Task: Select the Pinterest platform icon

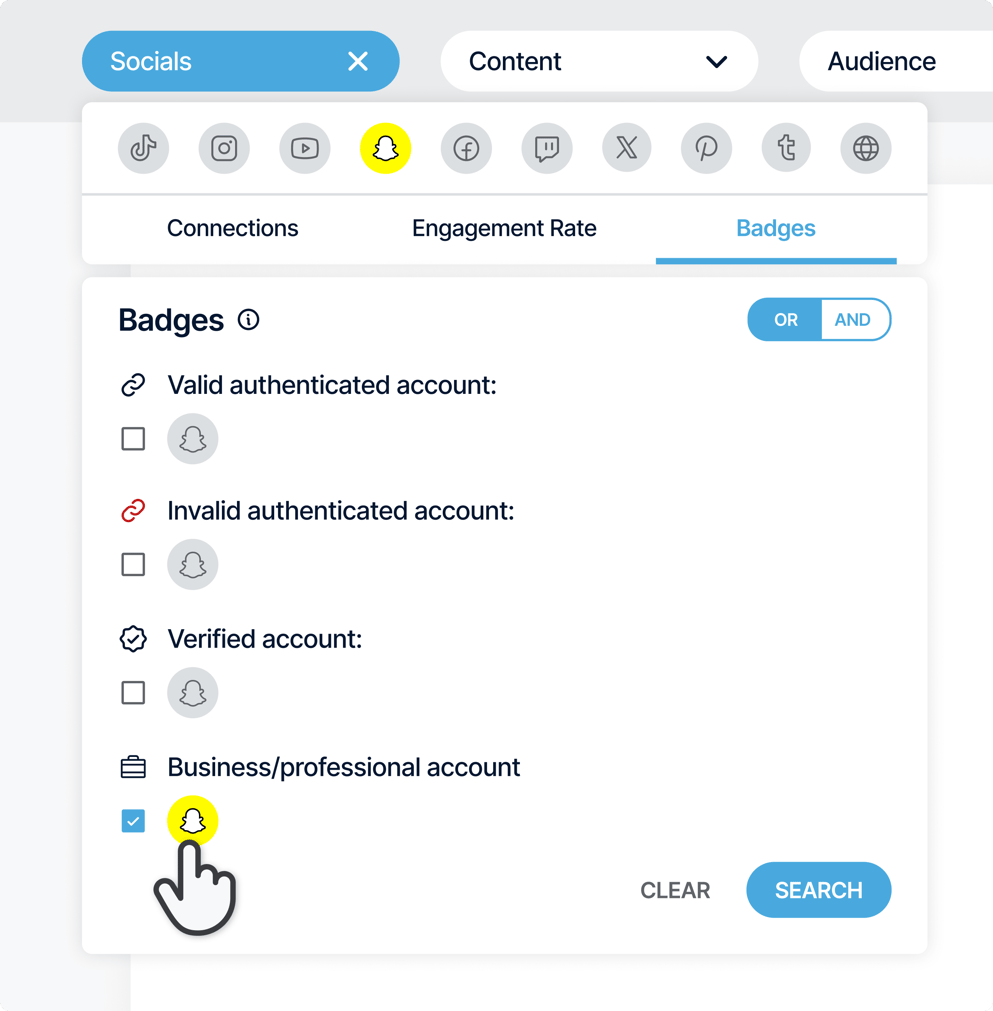Action: pos(706,148)
